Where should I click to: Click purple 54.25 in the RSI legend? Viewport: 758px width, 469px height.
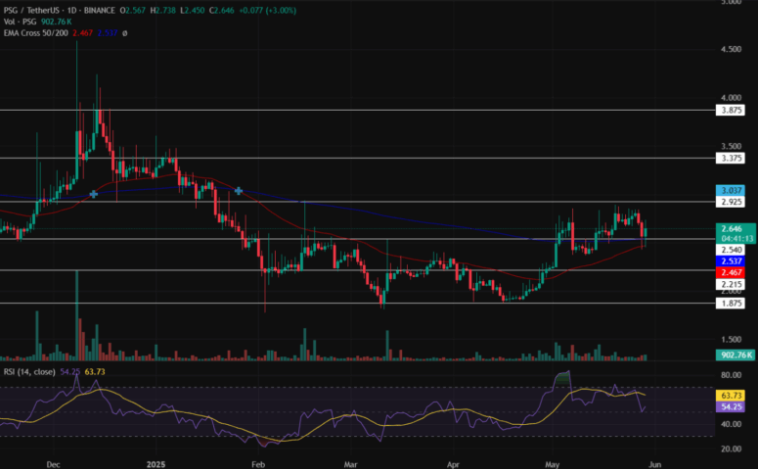point(70,371)
